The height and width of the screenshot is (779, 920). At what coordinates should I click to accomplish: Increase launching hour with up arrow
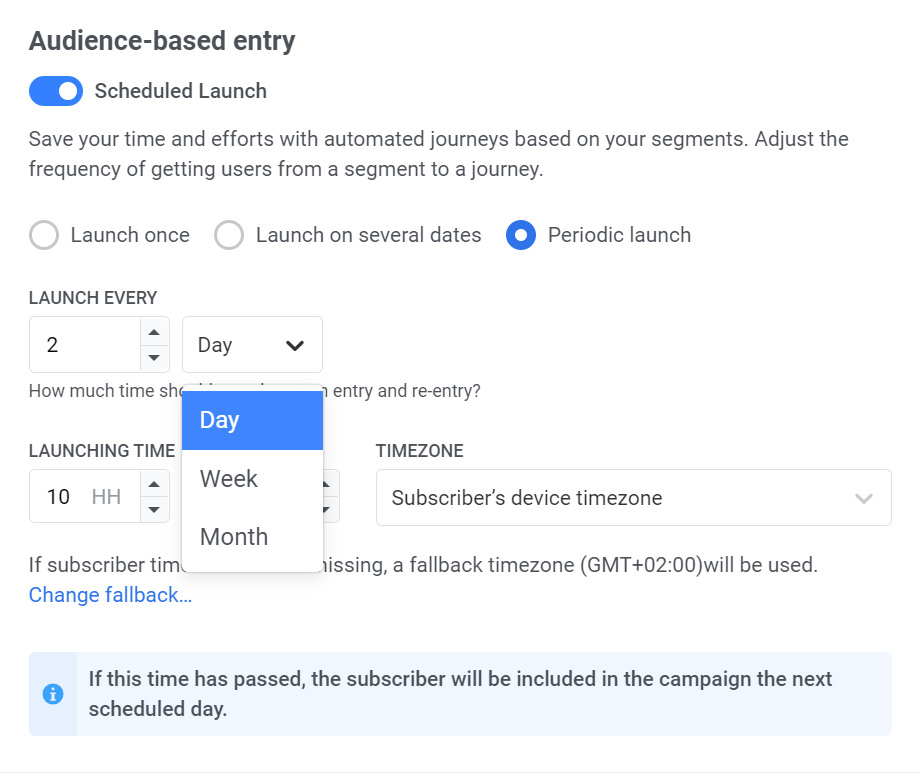point(154,485)
